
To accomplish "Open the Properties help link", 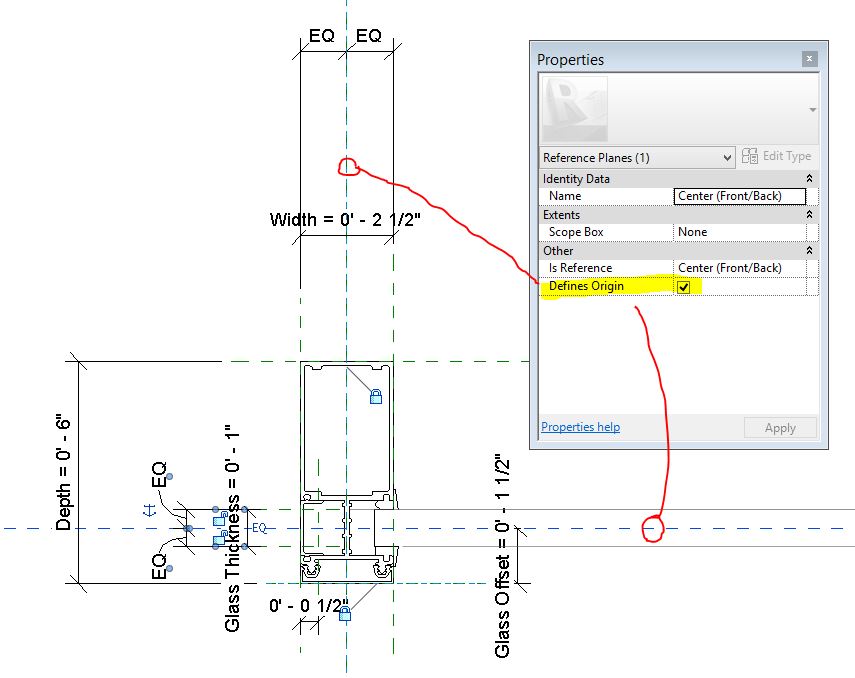I will [580, 427].
